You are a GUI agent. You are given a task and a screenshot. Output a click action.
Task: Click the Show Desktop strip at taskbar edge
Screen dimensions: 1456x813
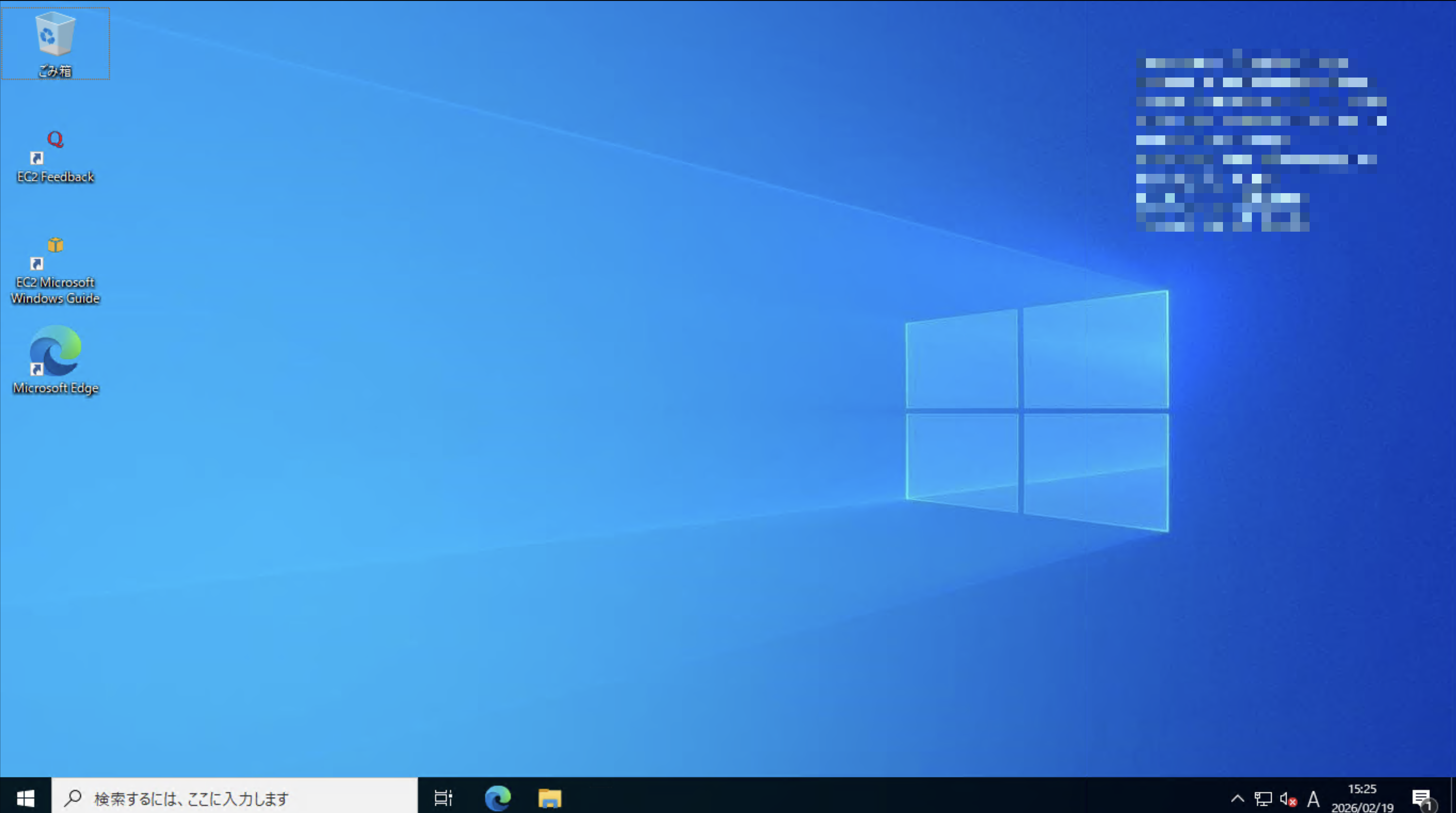point(1453,798)
